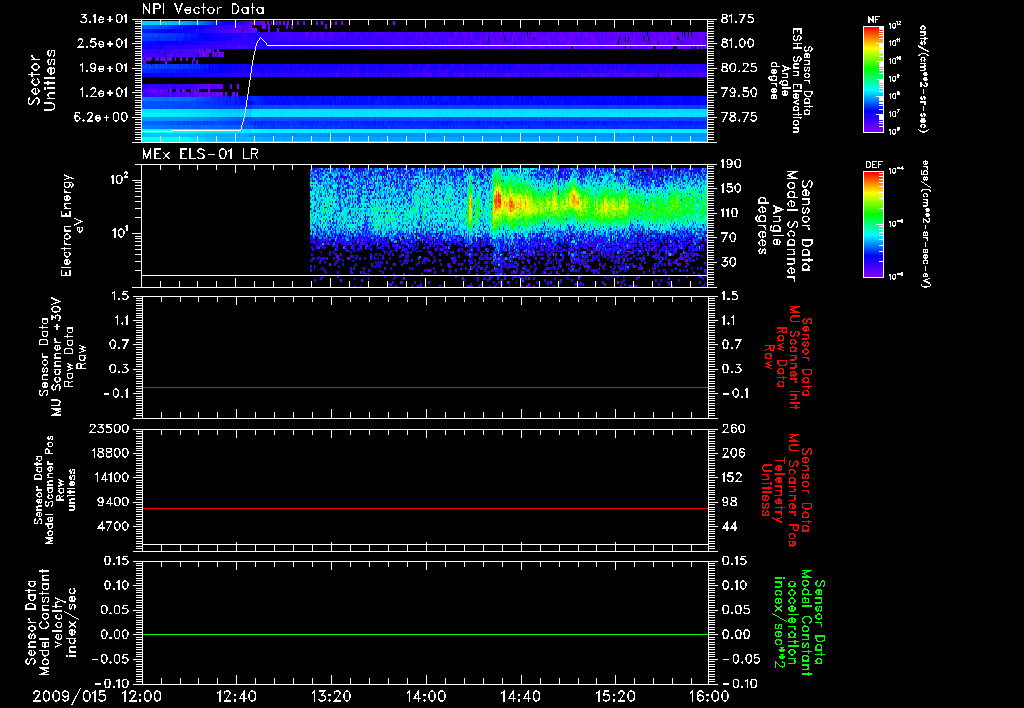Click the 'Model Scanner Pos Raw' axis title
The image size is (1024, 708).
(x=55, y=490)
